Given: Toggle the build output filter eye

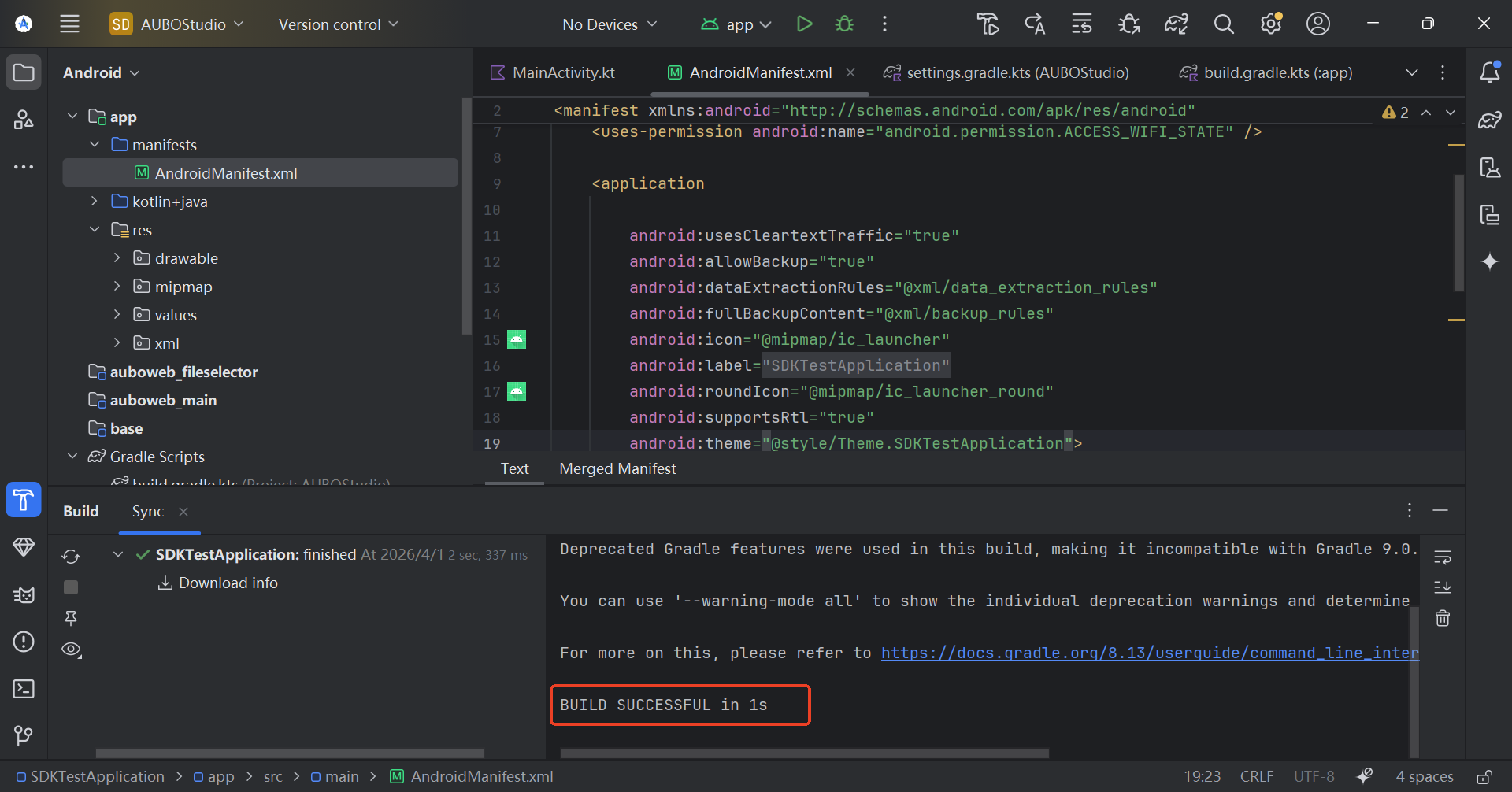Looking at the screenshot, I should pos(70,649).
